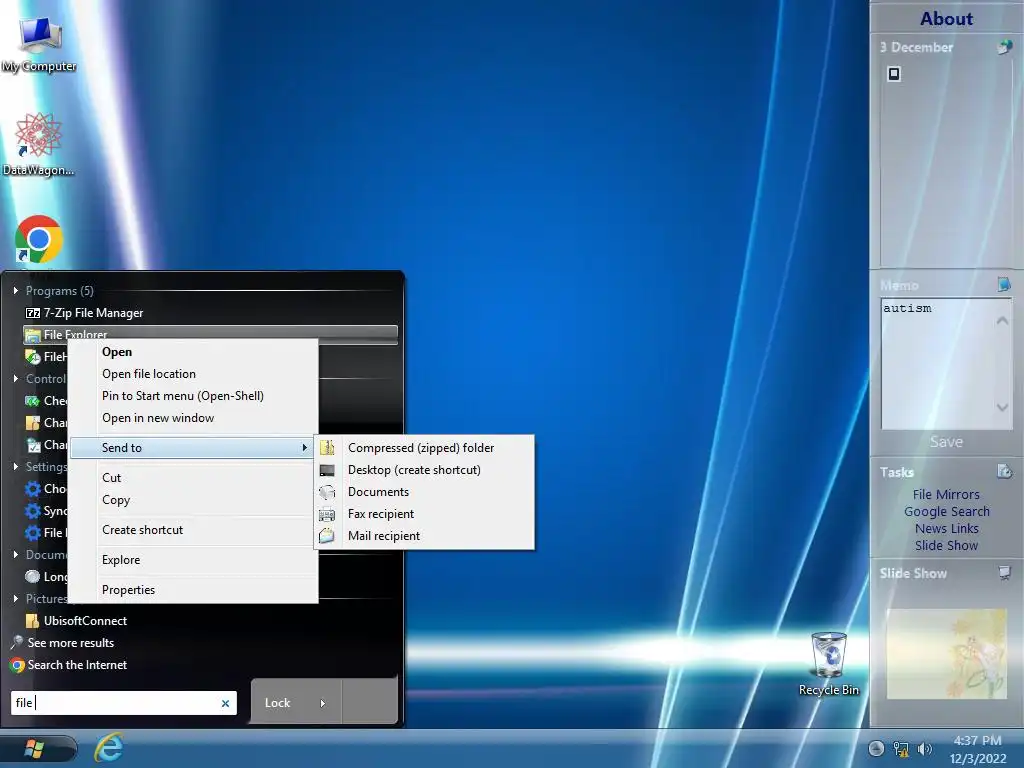Toggle the small square under 3 December
1024x768 pixels.
[894, 74]
